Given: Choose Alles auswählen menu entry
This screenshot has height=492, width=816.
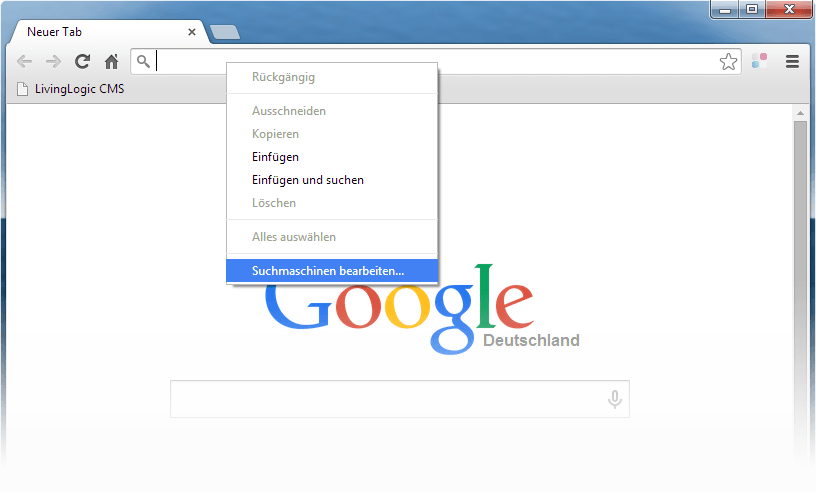Looking at the screenshot, I should coord(332,237).
